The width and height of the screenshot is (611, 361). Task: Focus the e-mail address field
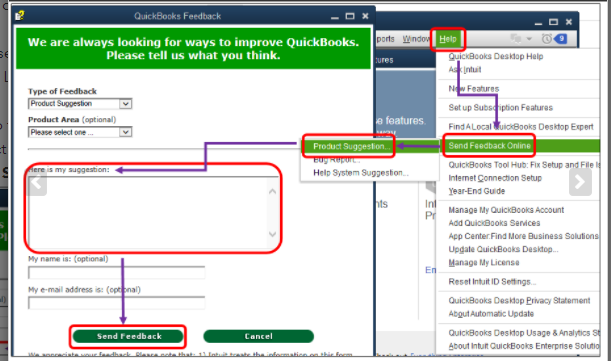[x=117, y=303]
